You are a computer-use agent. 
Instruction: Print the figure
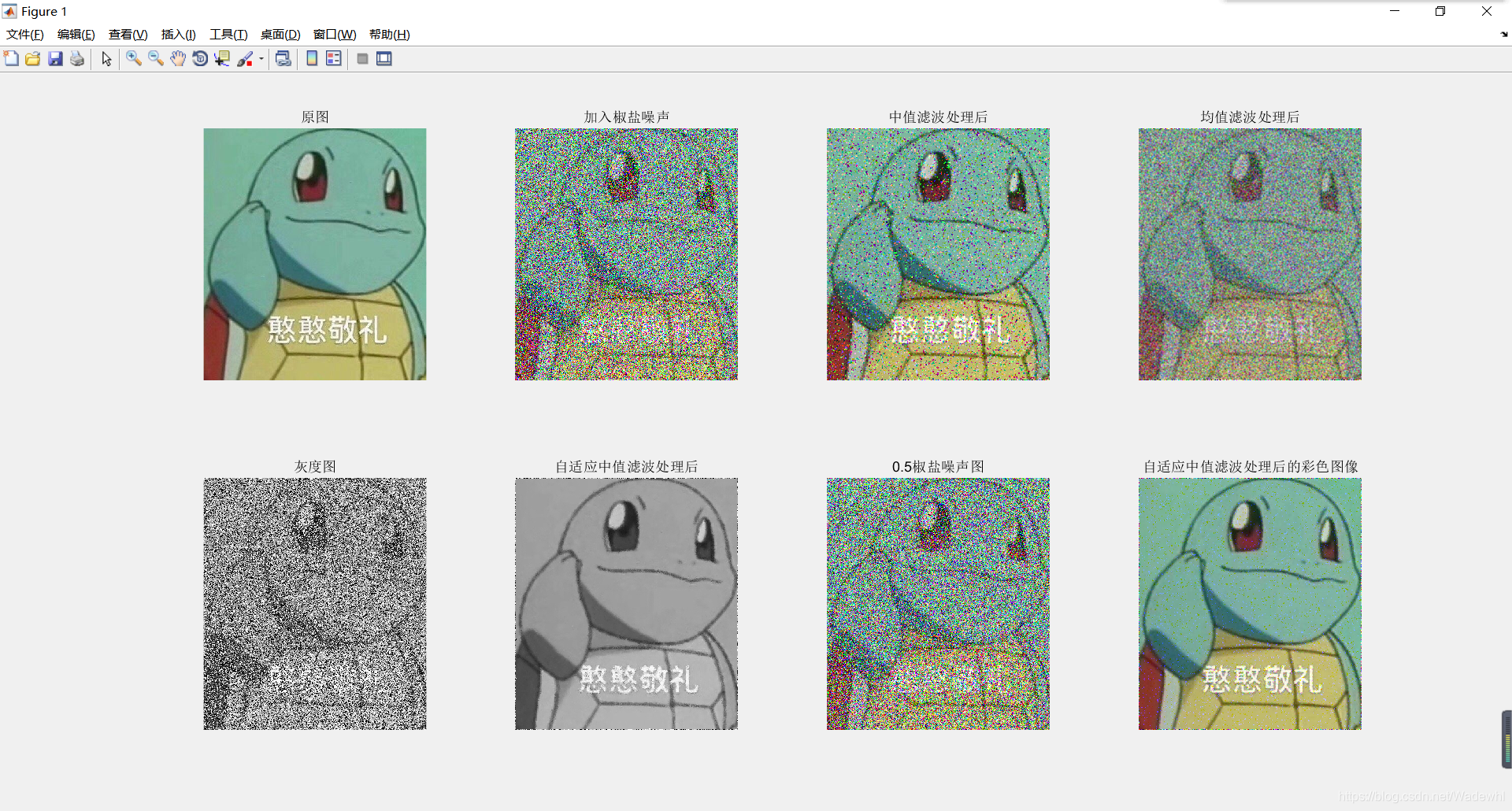tap(77, 58)
